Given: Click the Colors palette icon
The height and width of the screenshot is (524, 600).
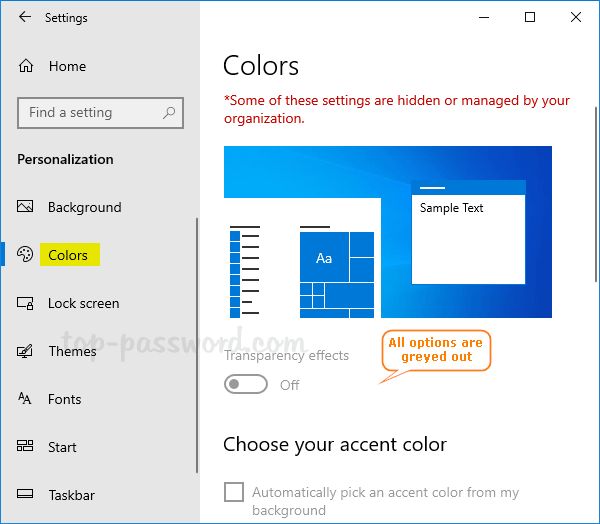Looking at the screenshot, I should [x=26, y=255].
